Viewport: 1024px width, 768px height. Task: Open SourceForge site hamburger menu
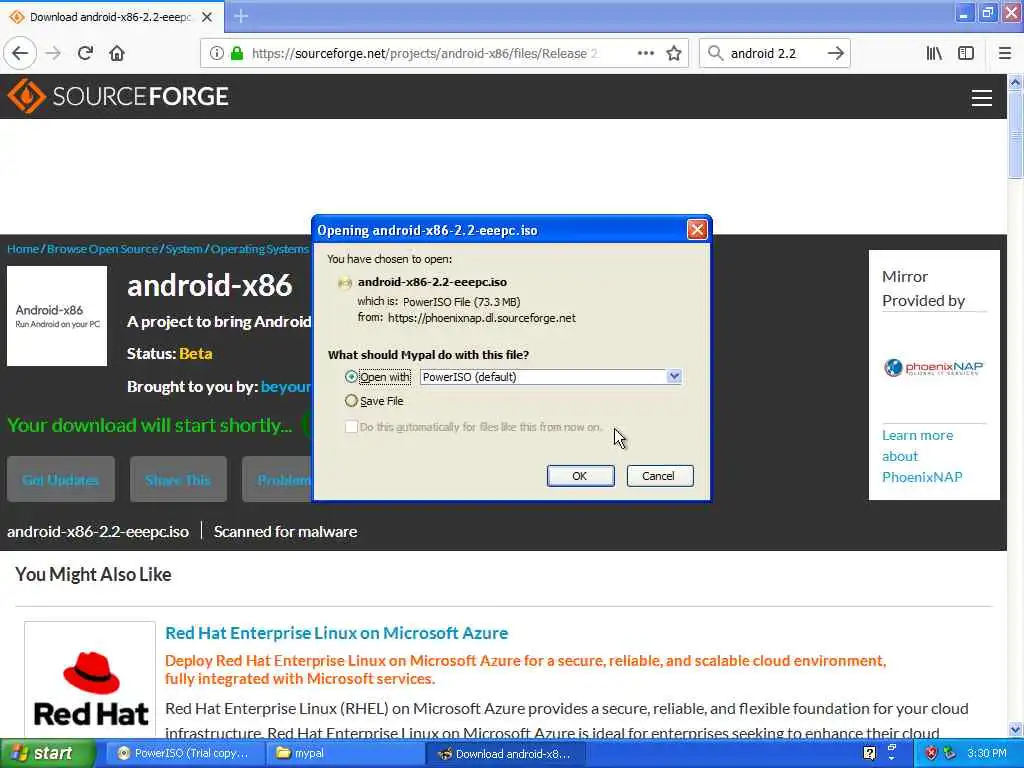click(x=982, y=98)
